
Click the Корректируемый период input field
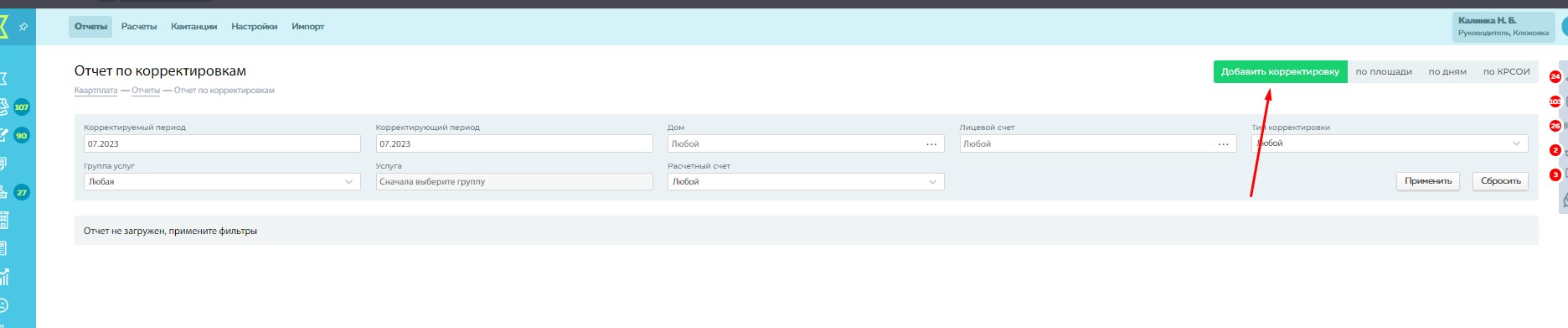[222, 144]
